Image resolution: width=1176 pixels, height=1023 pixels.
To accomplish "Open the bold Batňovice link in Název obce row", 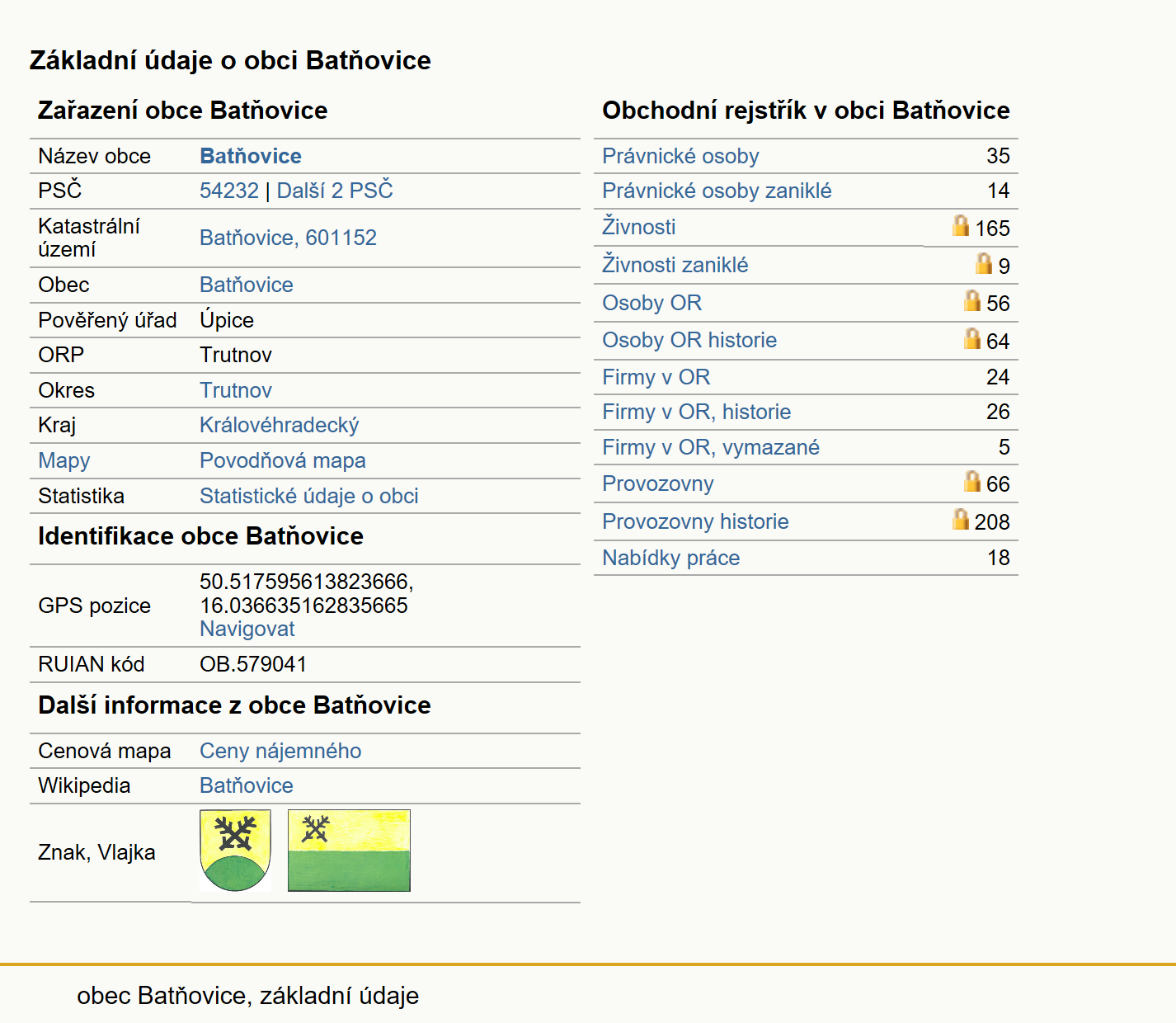I will (251, 156).
